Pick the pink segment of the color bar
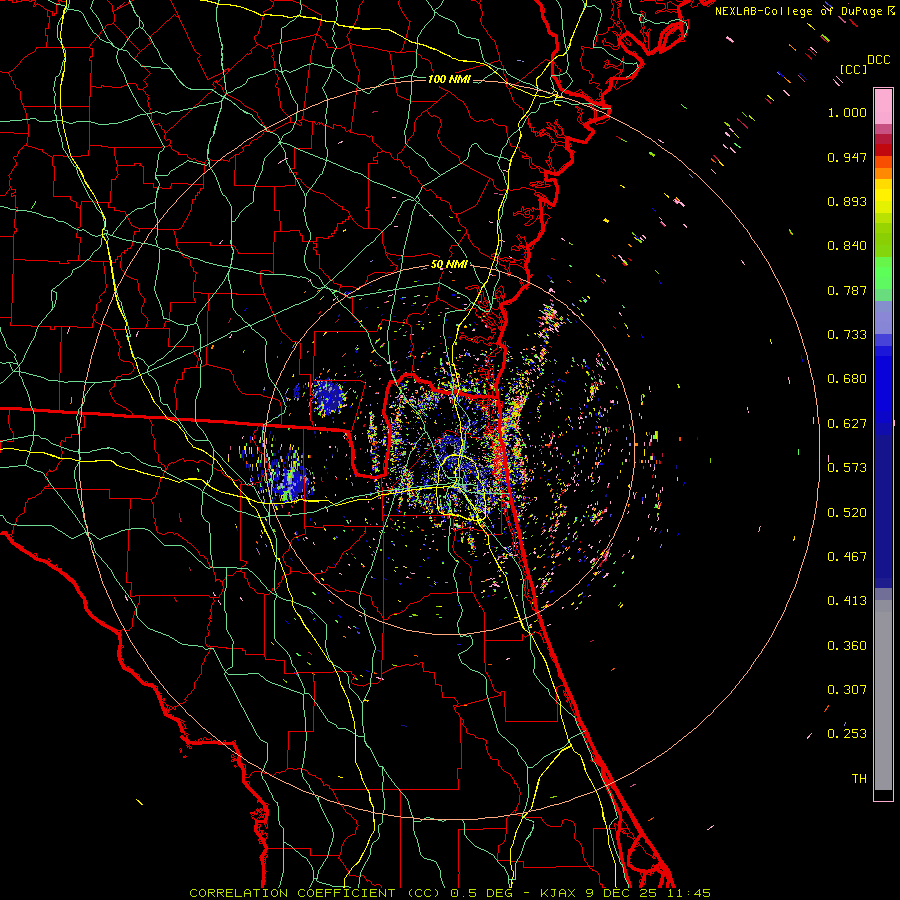 coord(883,107)
